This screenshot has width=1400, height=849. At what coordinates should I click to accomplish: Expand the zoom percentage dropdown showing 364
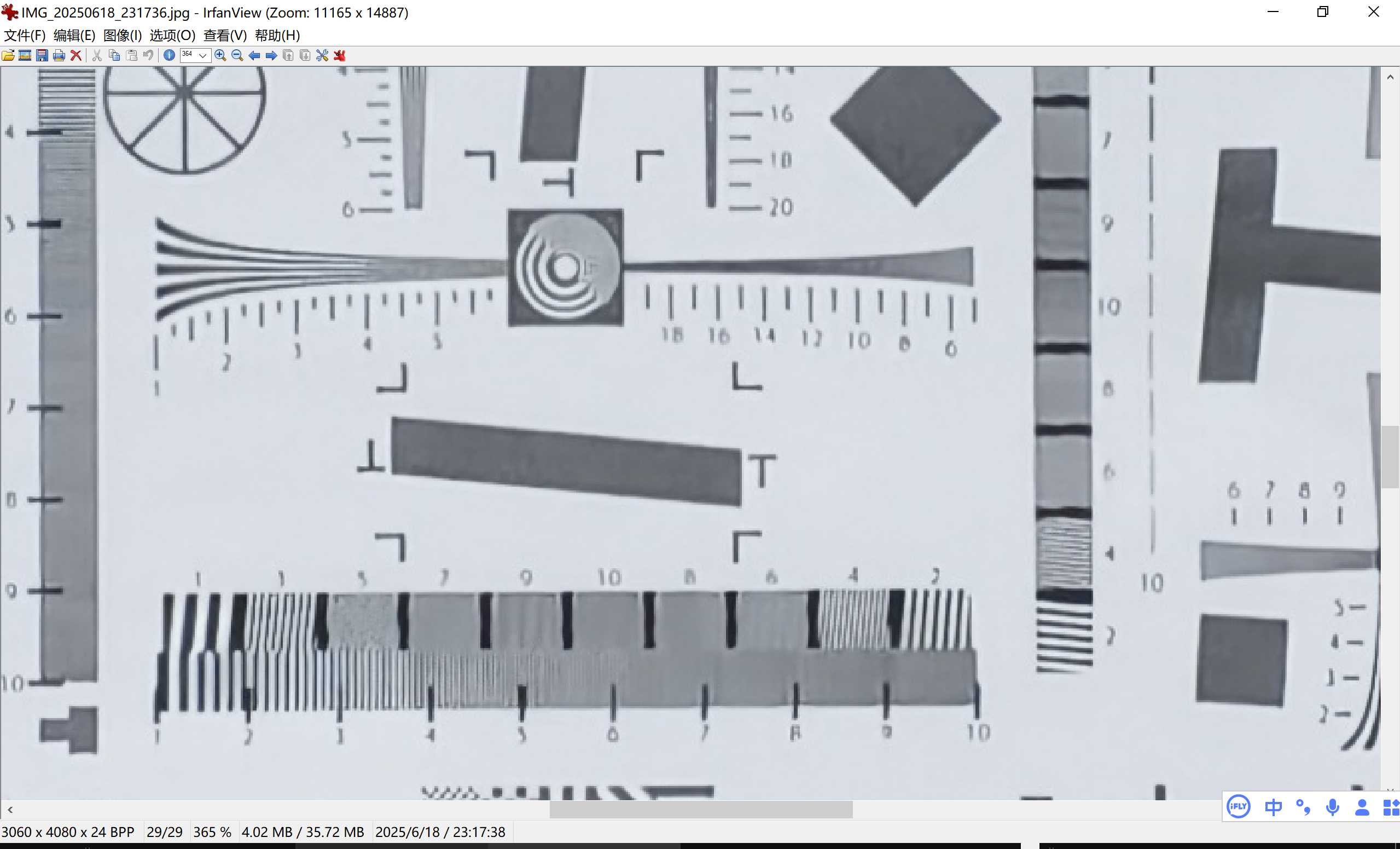pos(203,55)
